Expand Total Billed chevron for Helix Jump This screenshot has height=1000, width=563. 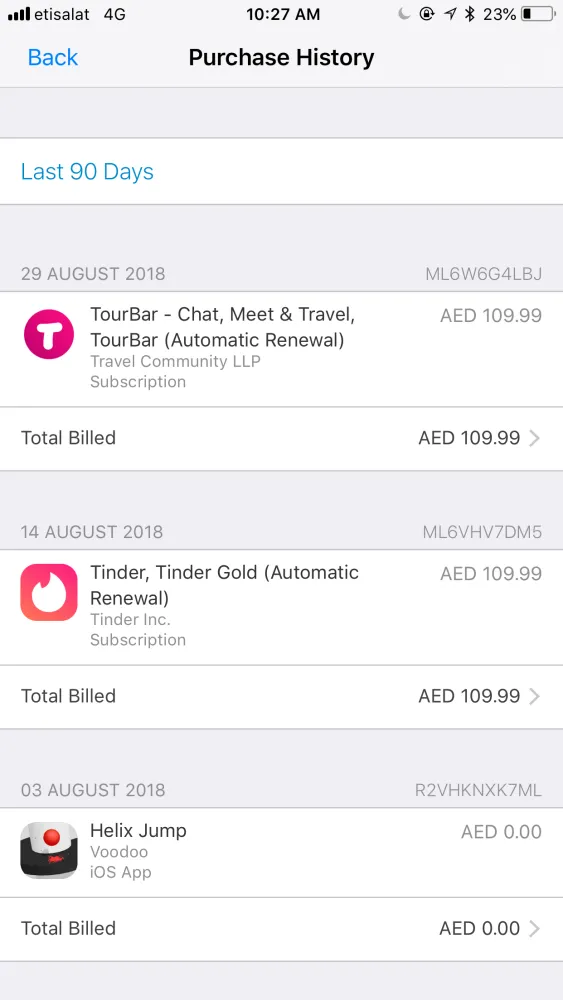(x=534, y=929)
